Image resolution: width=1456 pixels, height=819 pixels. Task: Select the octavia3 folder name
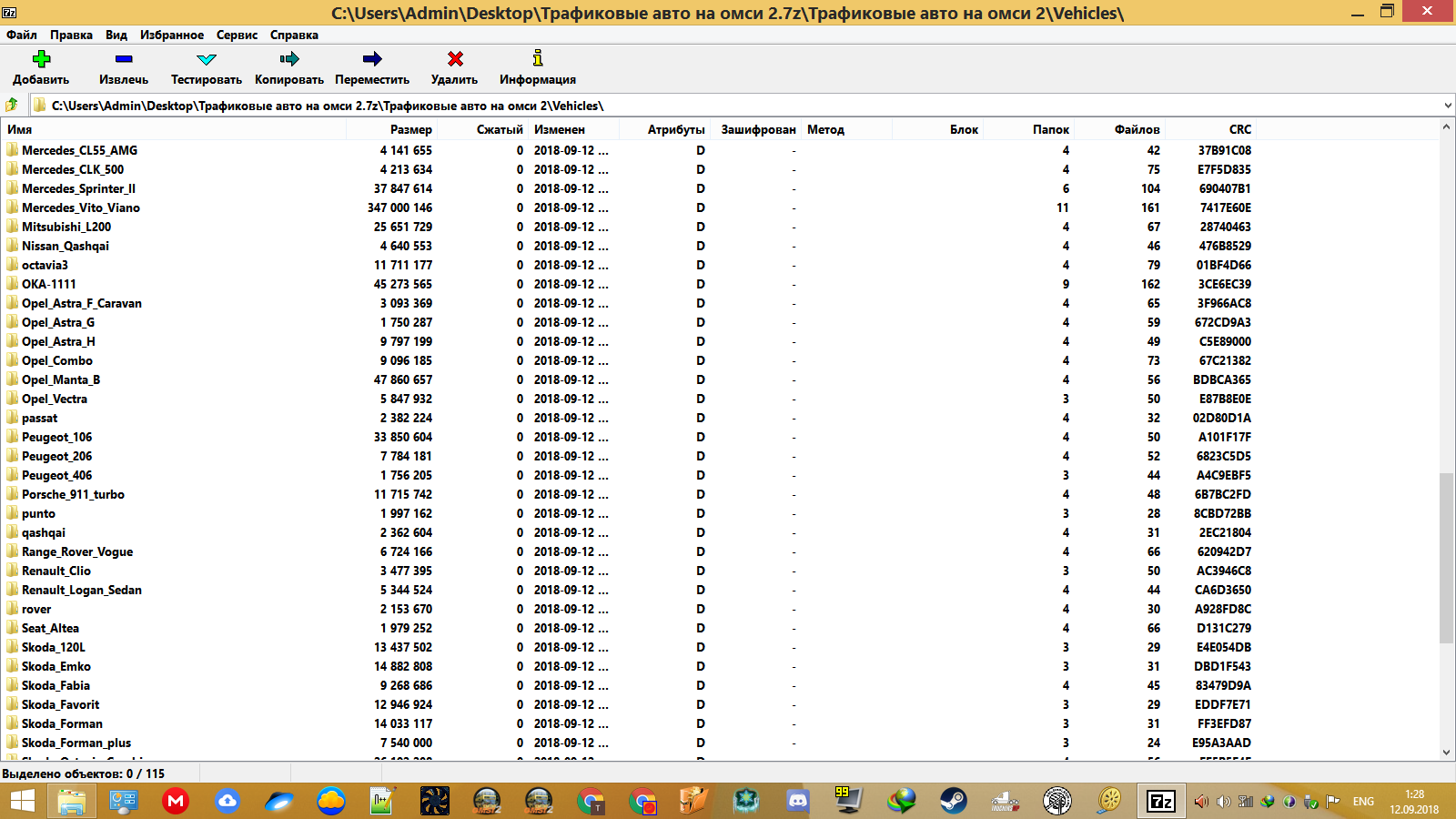(45, 265)
